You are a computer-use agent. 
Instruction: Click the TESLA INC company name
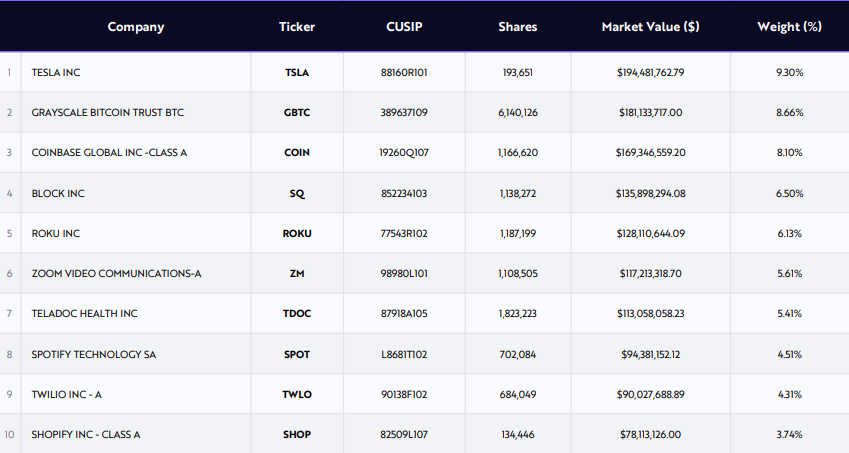pos(56,73)
